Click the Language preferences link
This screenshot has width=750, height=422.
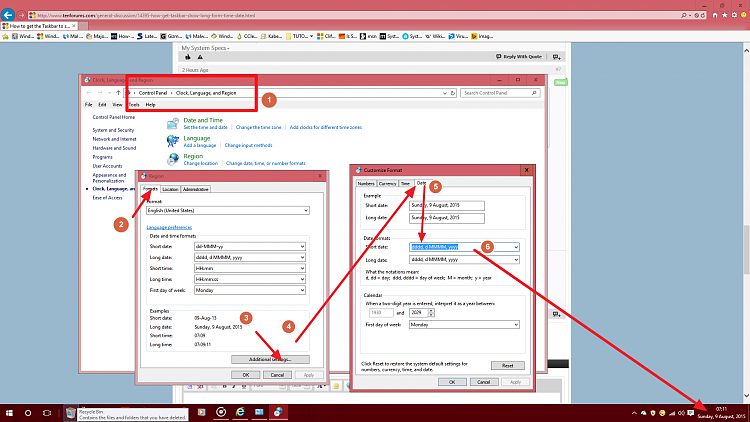pyautogui.click(x=170, y=226)
